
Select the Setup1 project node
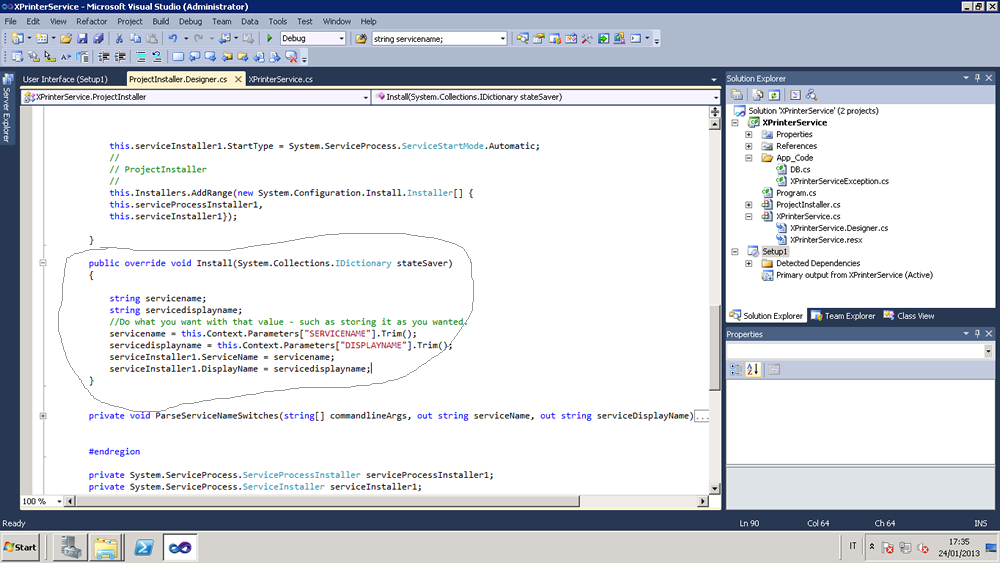pyautogui.click(x=774, y=252)
